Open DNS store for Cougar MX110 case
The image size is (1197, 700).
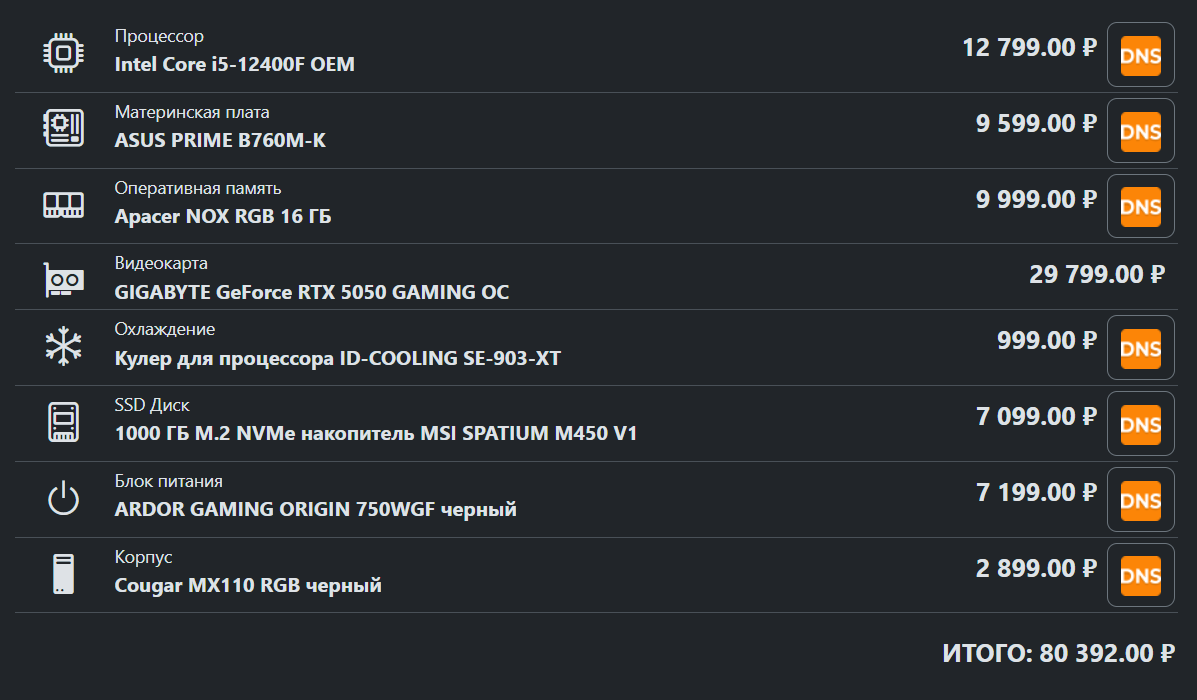click(x=1141, y=575)
